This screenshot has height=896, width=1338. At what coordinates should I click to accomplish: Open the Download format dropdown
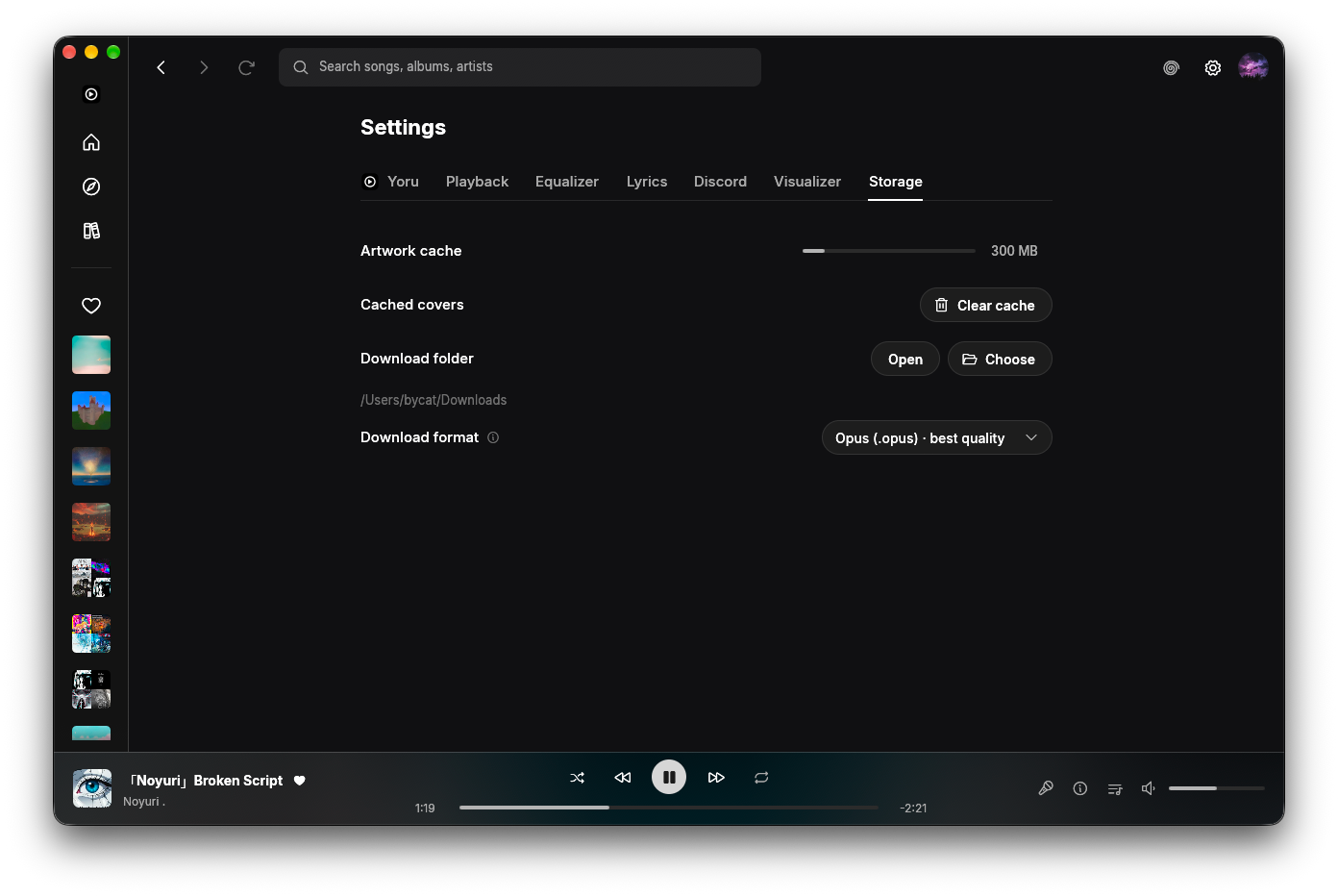(x=937, y=437)
